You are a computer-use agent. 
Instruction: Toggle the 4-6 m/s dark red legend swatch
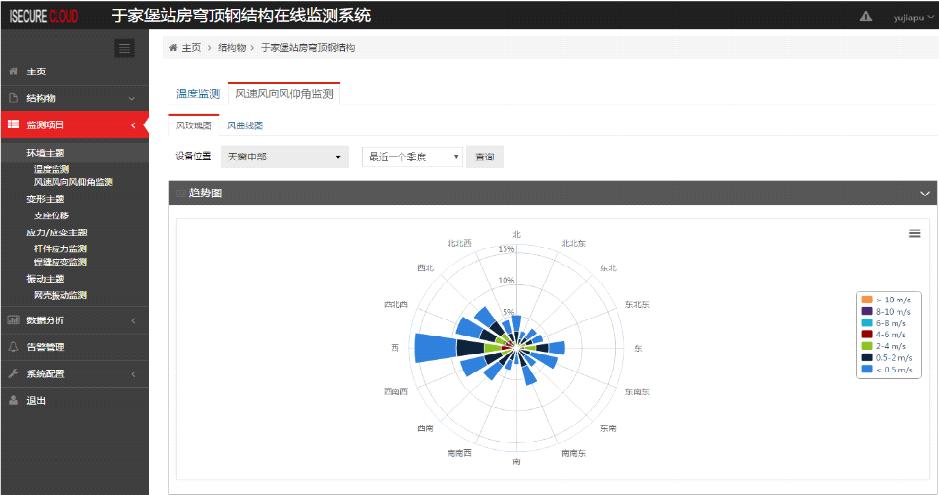[867, 334]
